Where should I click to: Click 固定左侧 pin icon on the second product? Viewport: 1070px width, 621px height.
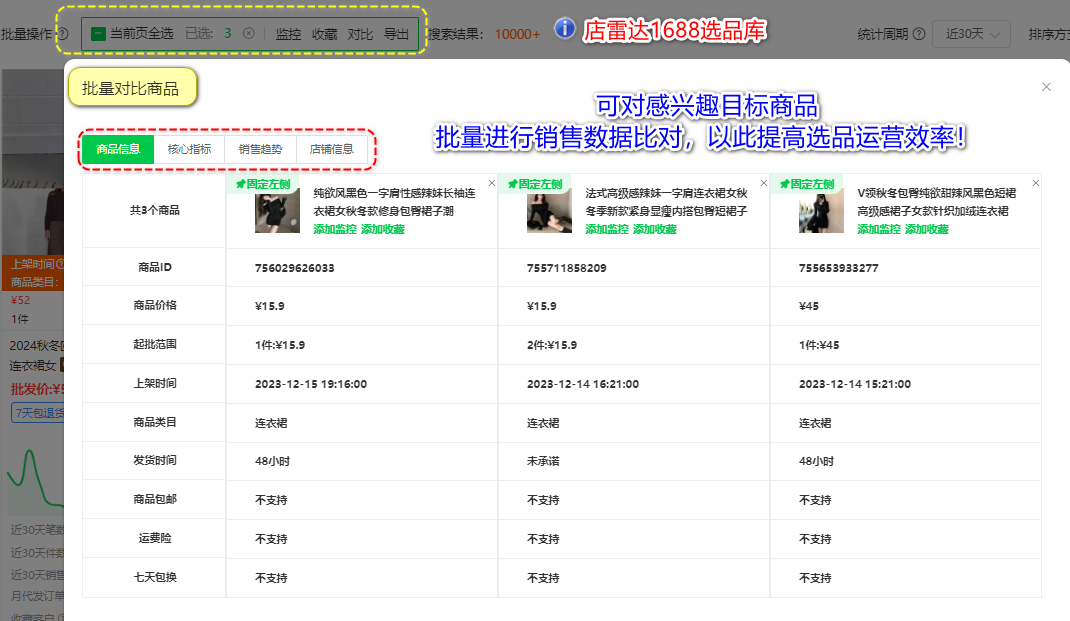pyautogui.click(x=534, y=183)
